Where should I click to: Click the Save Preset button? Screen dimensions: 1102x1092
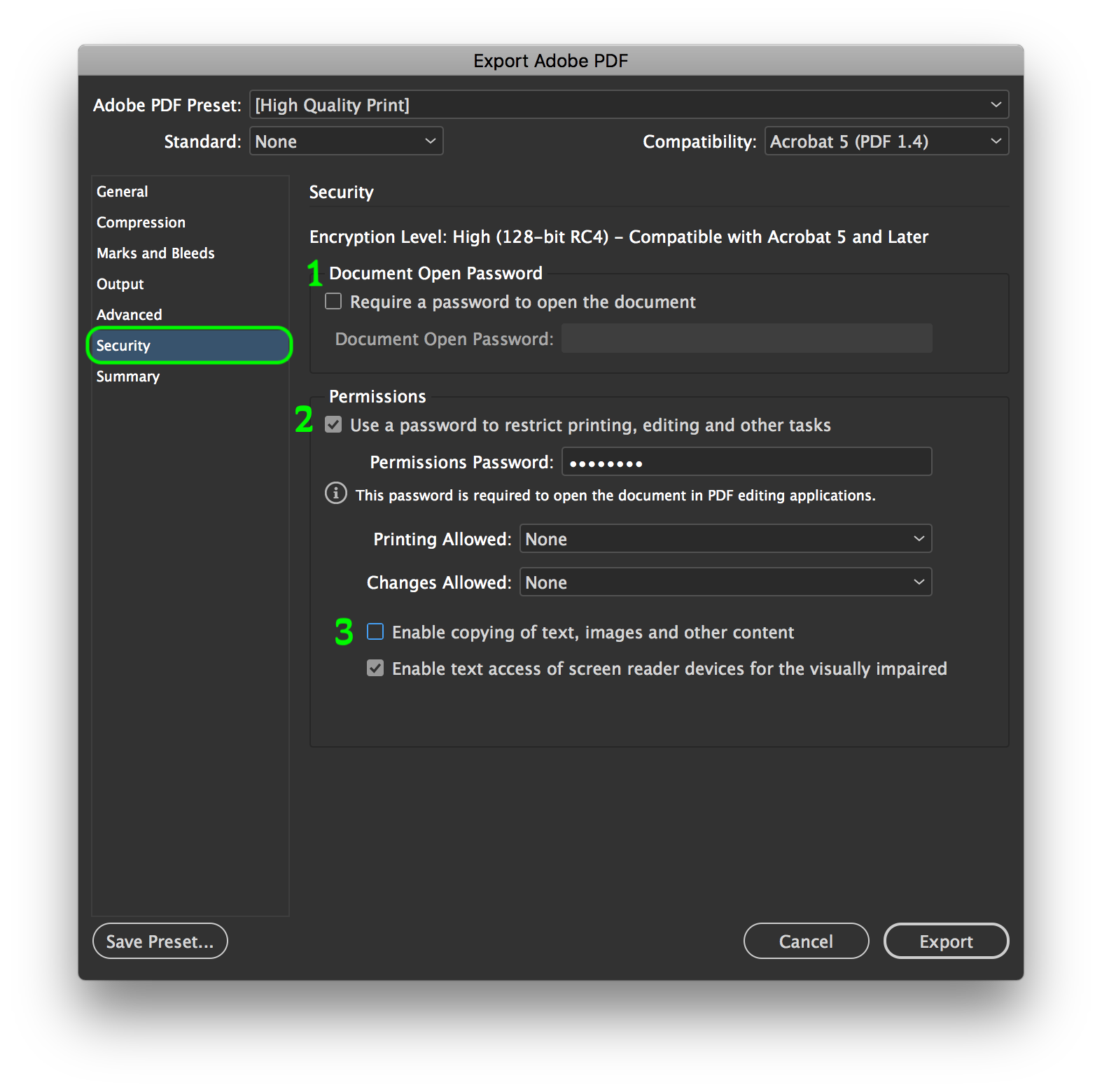click(x=160, y=941)
